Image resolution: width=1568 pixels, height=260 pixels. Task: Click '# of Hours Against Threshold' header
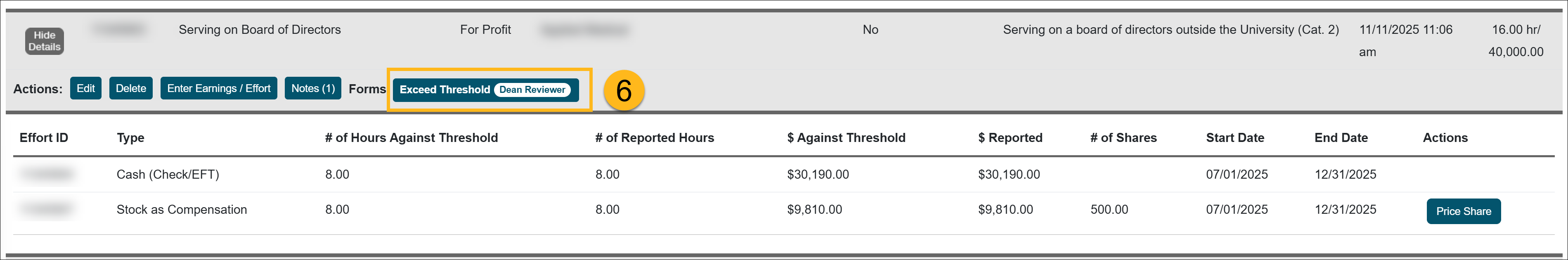click(411, 137)
